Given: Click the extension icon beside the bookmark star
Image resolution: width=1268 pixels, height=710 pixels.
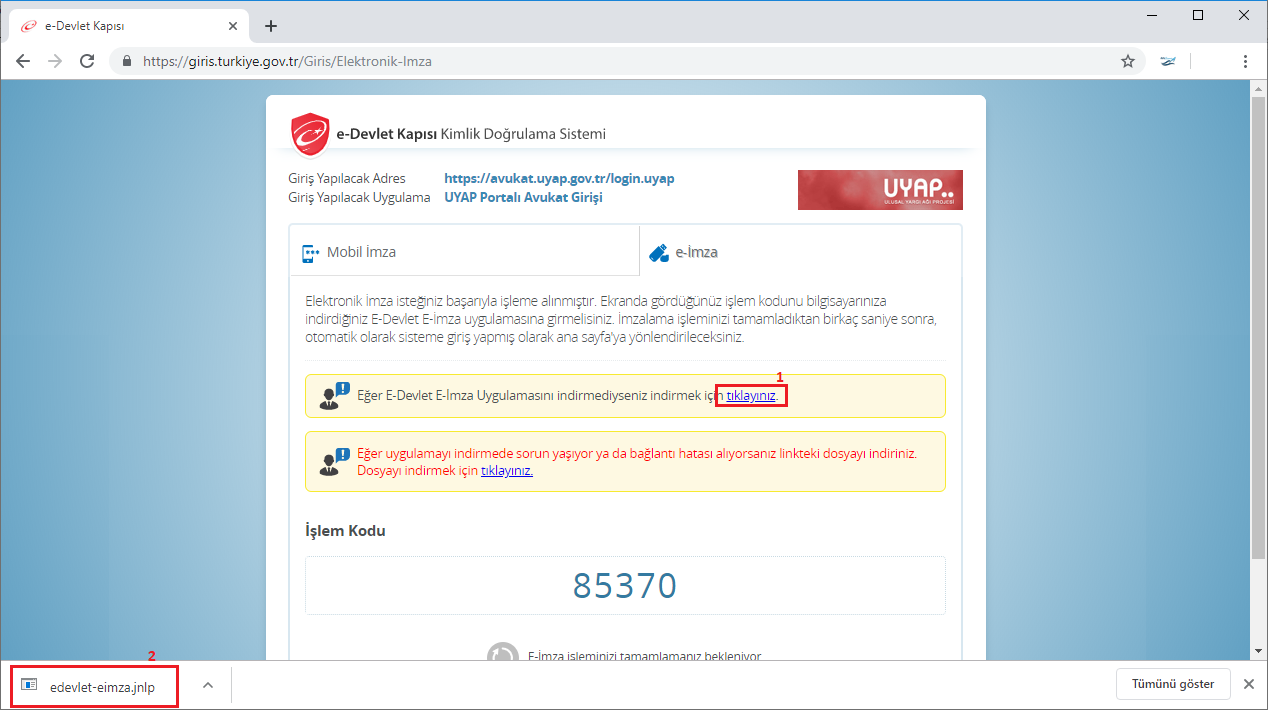Looking at the screenshot, I should tap(1168, 61).
